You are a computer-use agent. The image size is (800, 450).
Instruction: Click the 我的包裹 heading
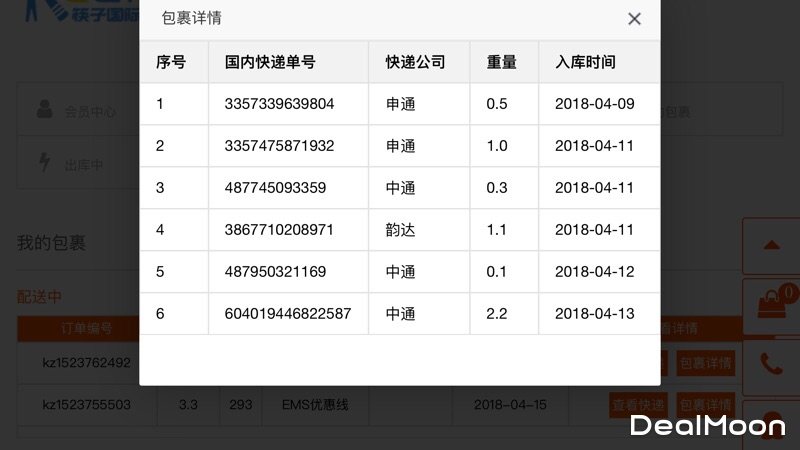point(51,243)
